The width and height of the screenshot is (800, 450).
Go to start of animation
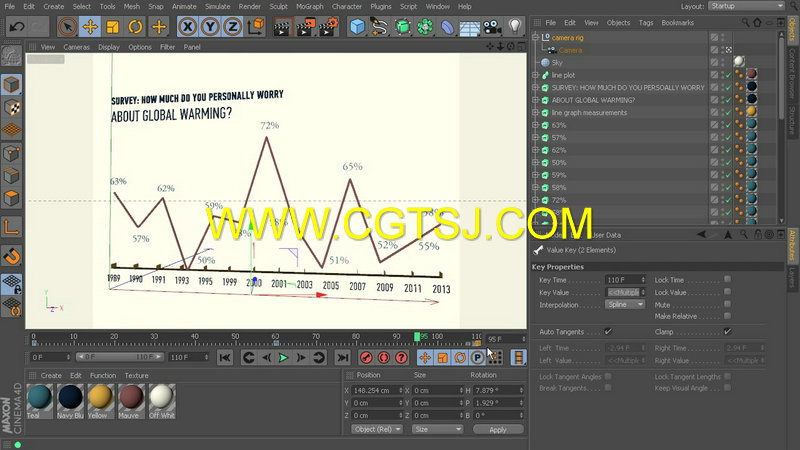(x=225, y=357)
